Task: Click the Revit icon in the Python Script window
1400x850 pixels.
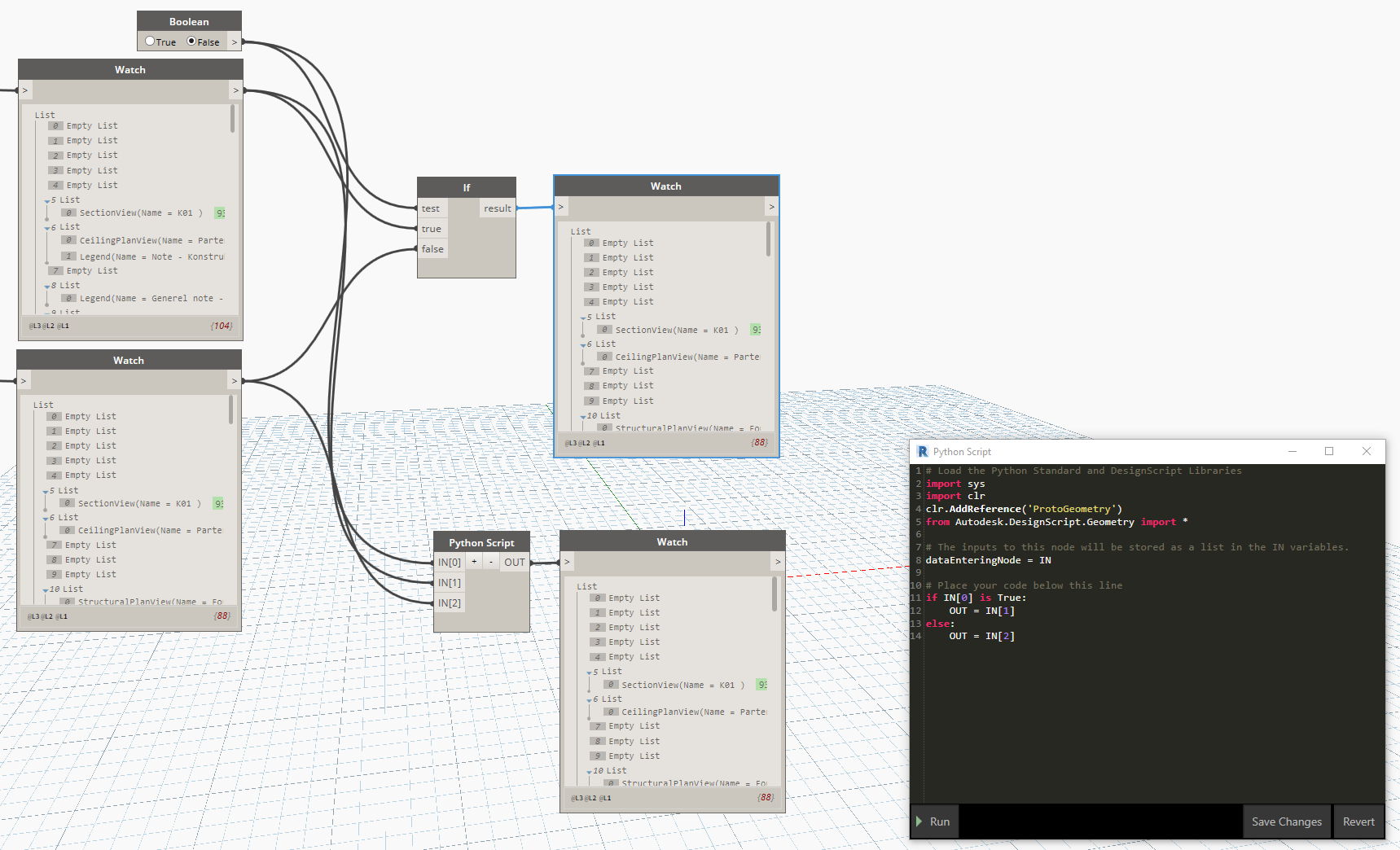Action: pyautogui.click(x=923, y=452)
